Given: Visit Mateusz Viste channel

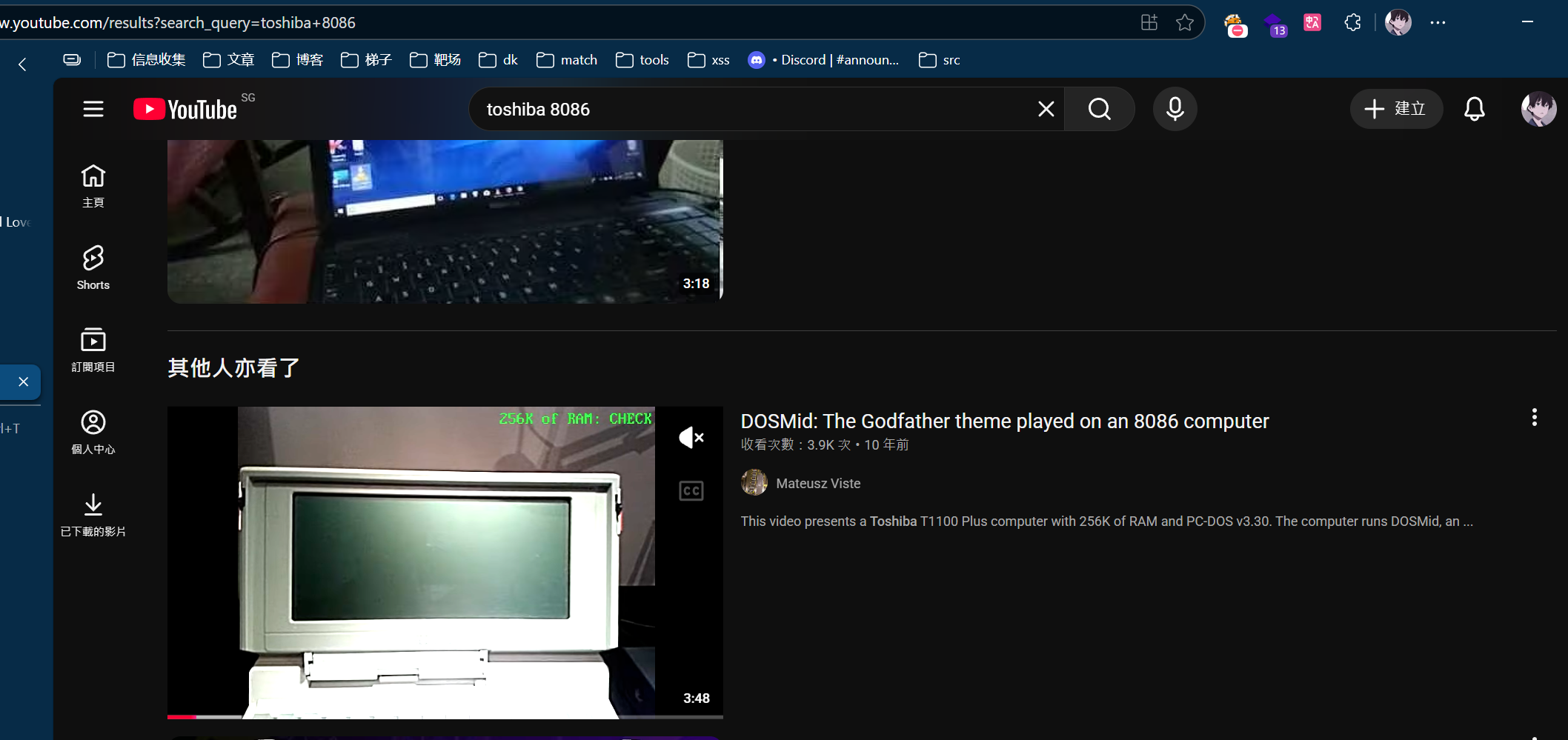Looking at the screenshot, I should coord(818,484).
